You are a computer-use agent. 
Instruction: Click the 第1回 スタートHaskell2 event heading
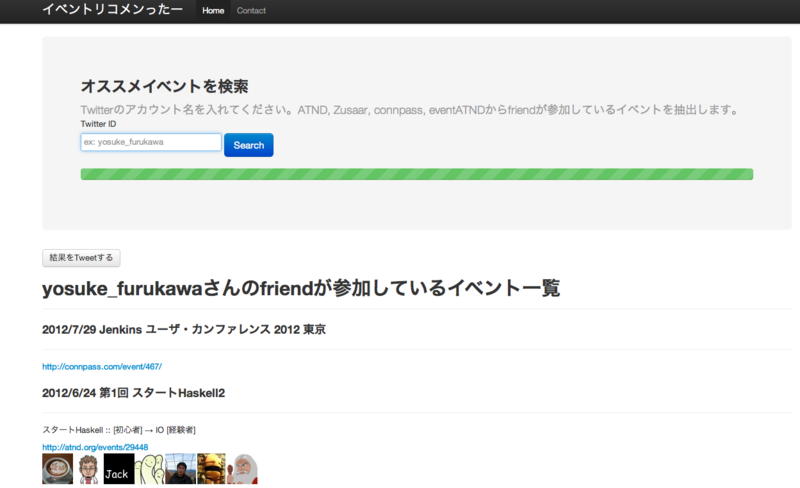[x=133, y=393]
